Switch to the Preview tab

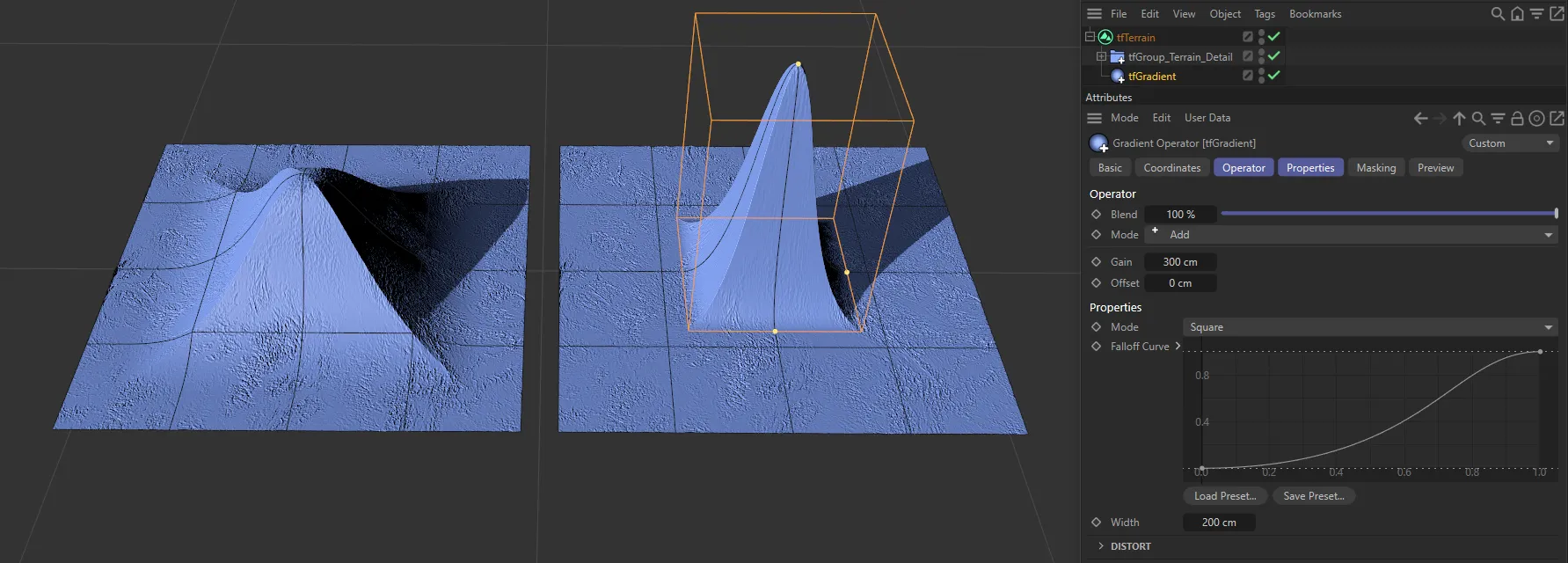[x=1435, y=168]
